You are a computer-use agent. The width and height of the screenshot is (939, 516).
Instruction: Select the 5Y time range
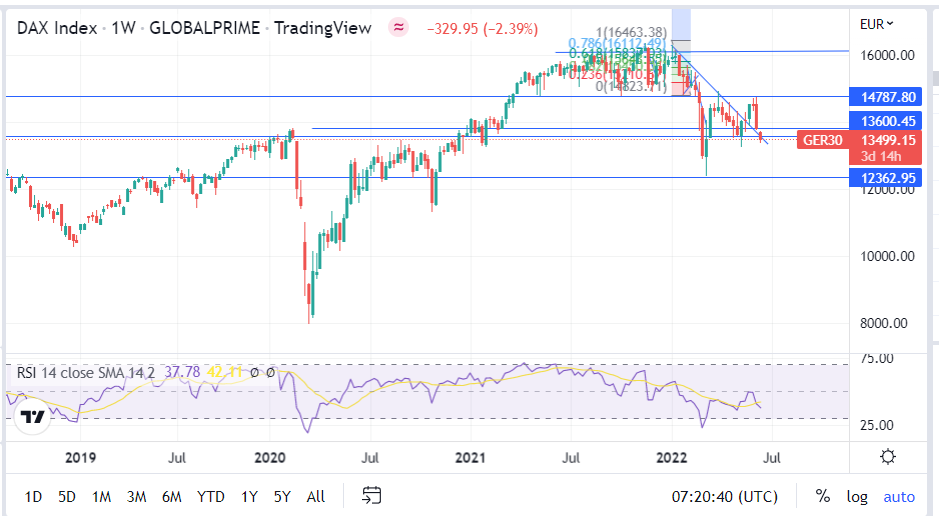pos(283,496)
